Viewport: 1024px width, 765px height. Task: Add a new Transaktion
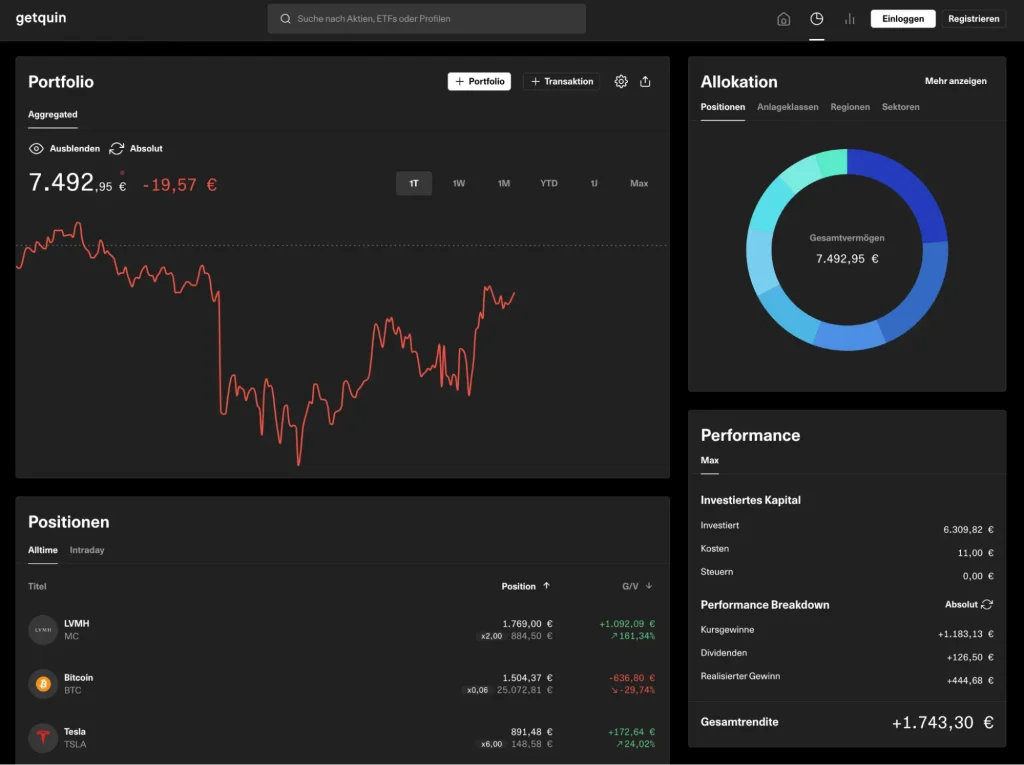coord(561,82)
